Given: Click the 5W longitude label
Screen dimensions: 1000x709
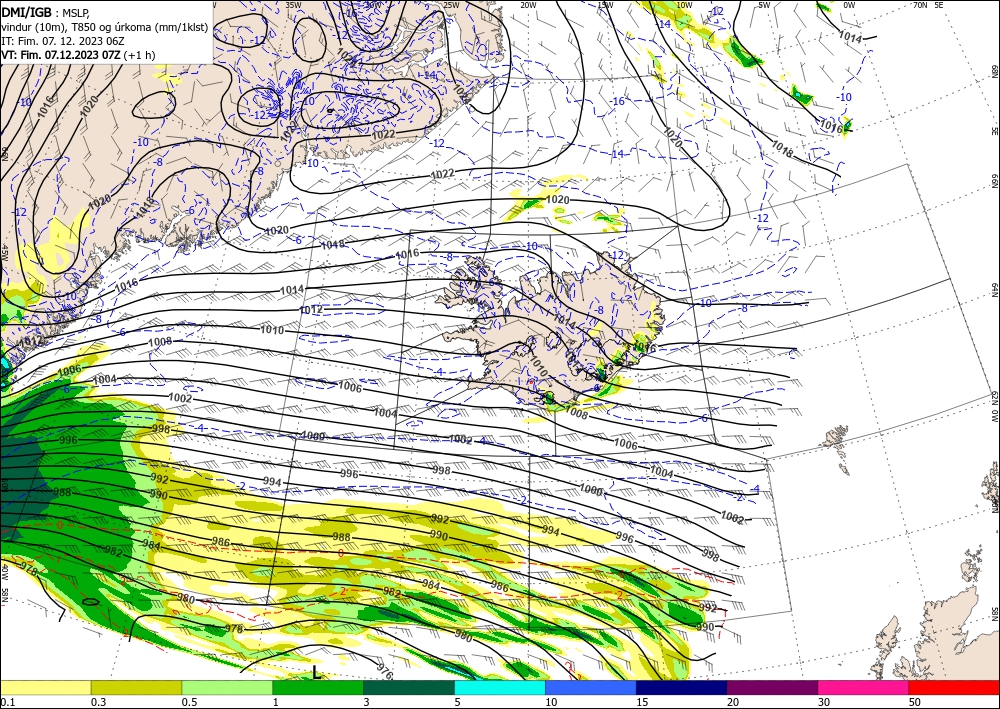Looking at the screenshot, I should click(x=764, y=5).
